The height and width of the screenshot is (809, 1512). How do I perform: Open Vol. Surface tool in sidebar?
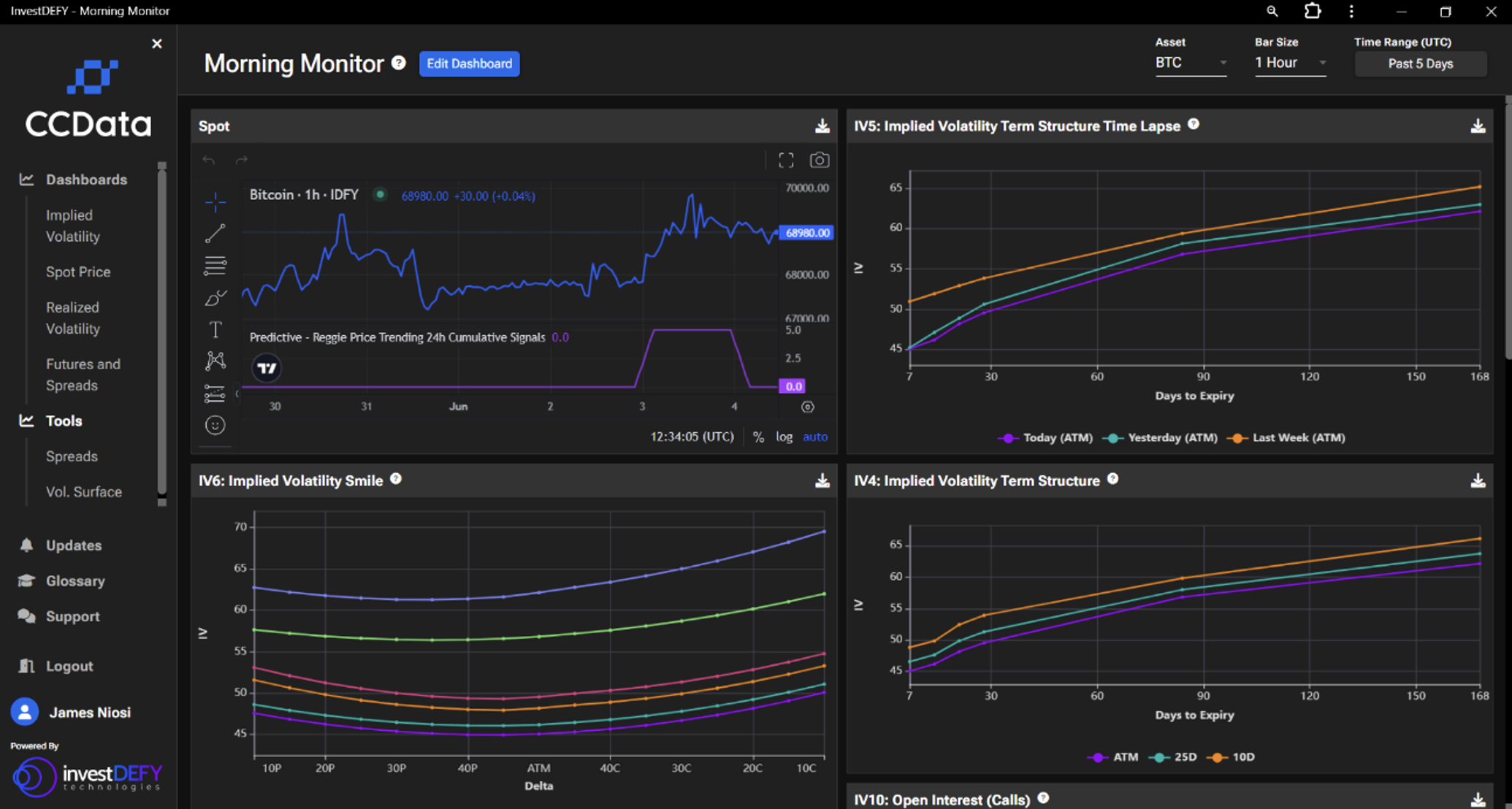click(83, 492)
